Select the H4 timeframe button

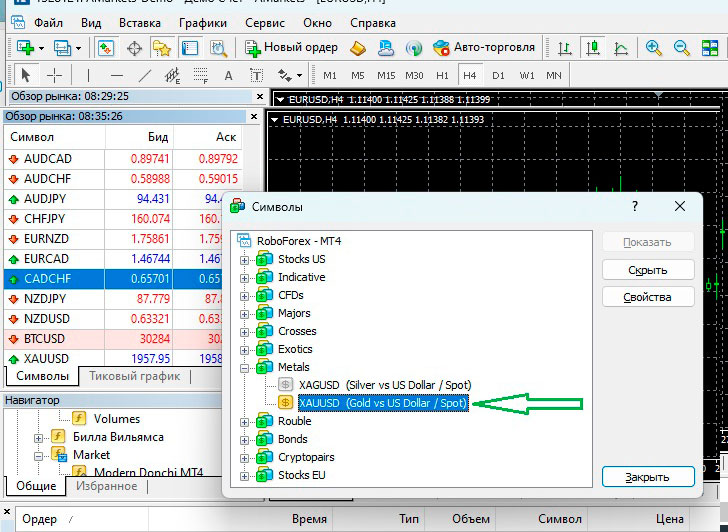(x=469, y=75)
